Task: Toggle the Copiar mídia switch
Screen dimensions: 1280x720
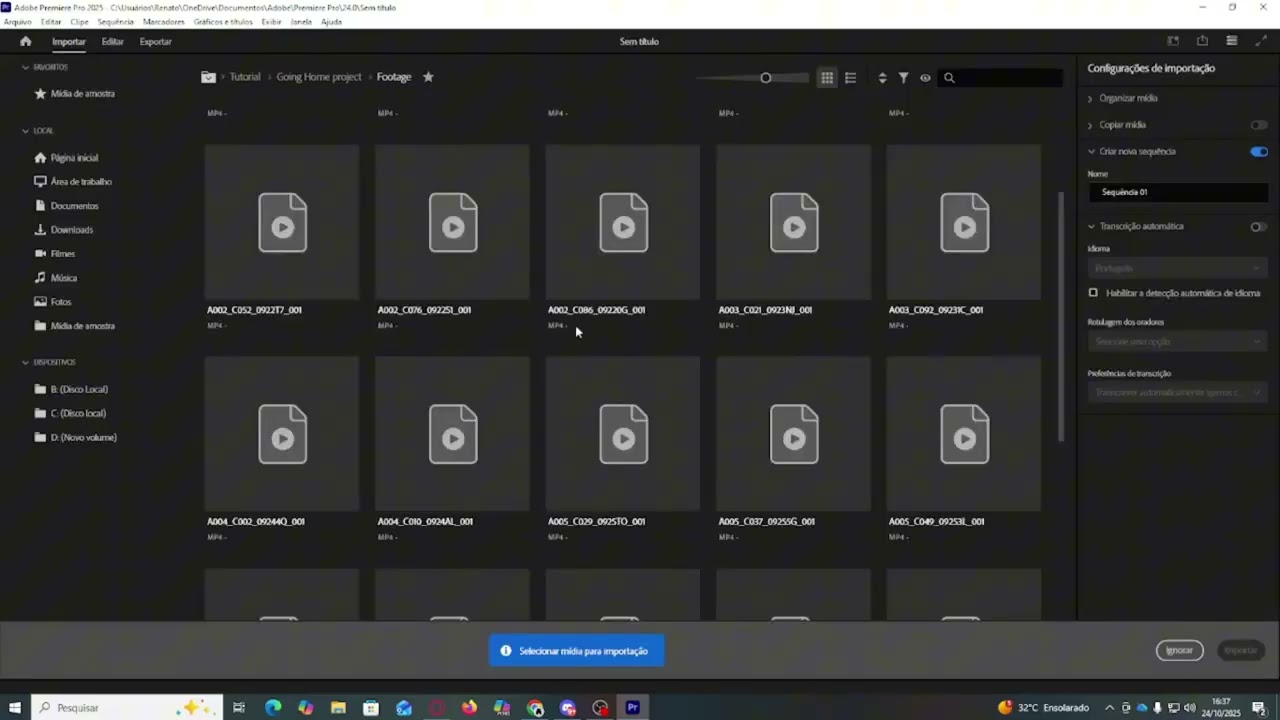Action: pyautogui.click(x=1259, y=125)
